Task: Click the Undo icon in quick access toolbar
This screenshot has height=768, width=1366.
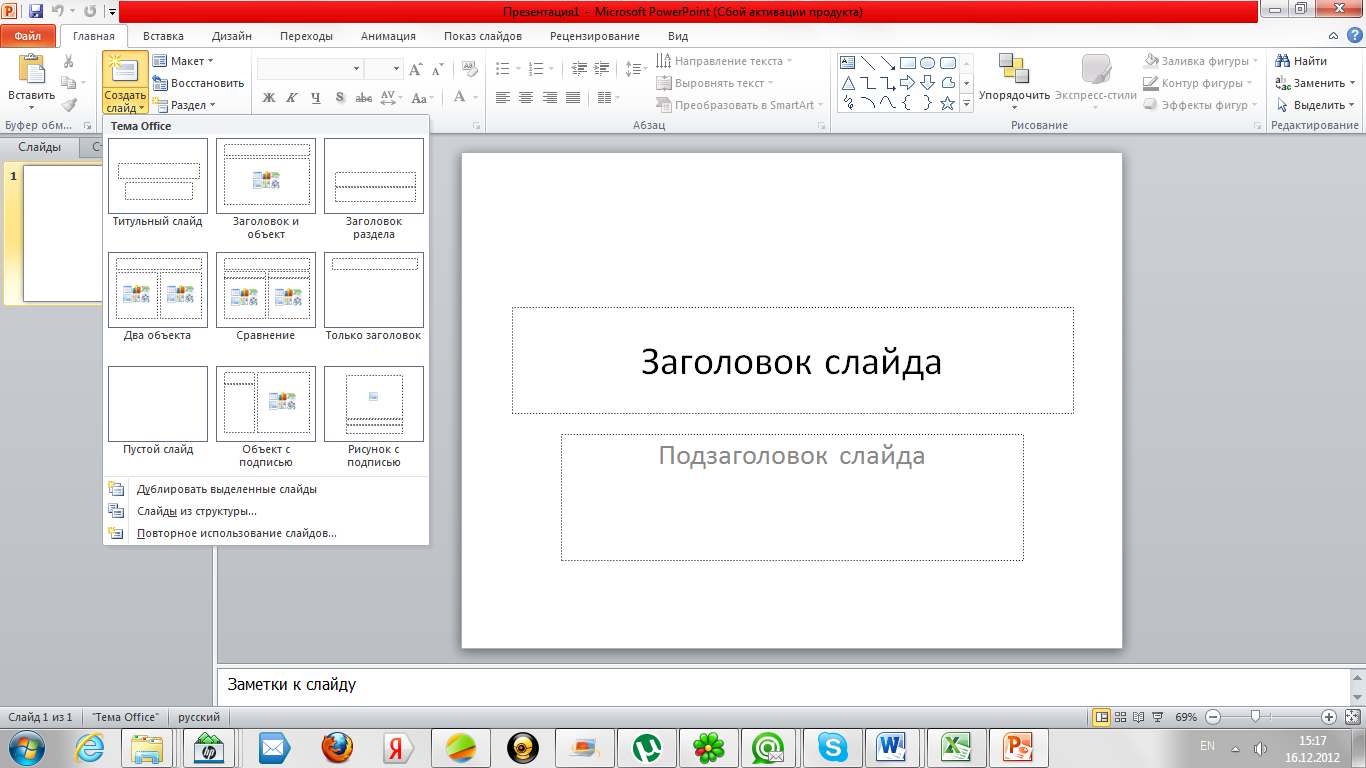Action: point(58,12)
